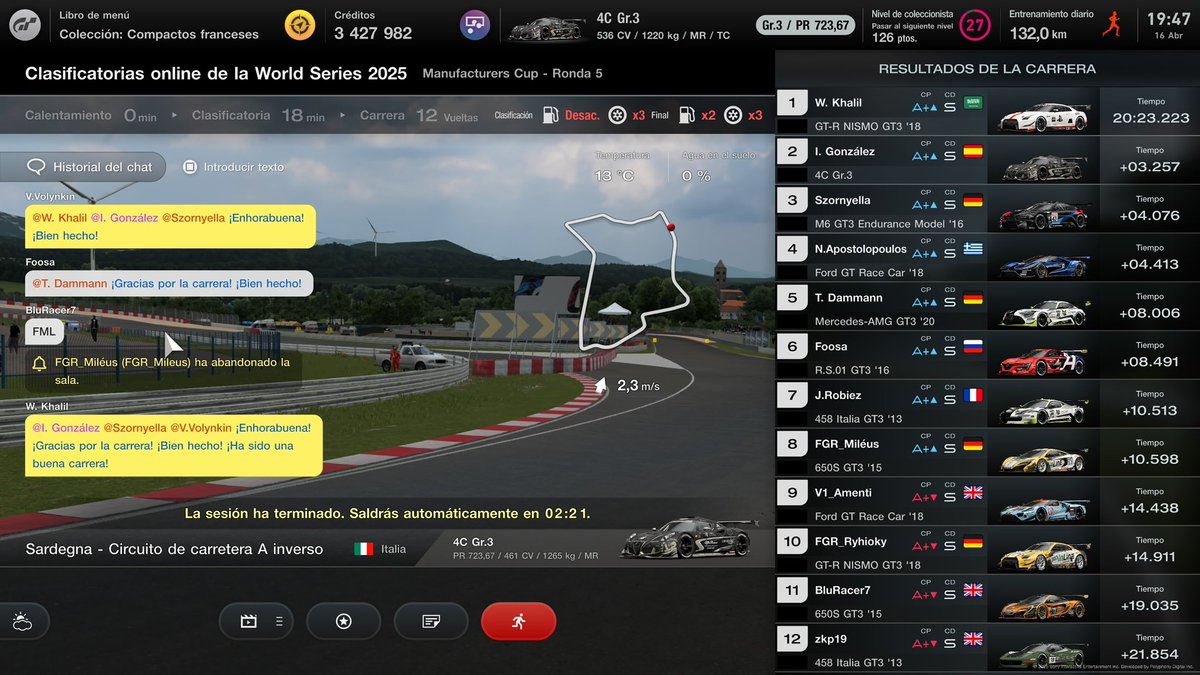Open the purple garage car icon

(475, 25)
